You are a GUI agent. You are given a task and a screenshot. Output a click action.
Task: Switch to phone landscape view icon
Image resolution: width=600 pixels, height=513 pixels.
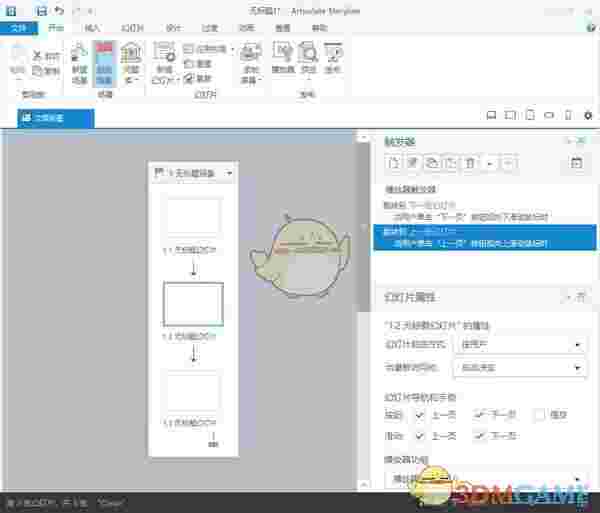[x=549, y=115]
